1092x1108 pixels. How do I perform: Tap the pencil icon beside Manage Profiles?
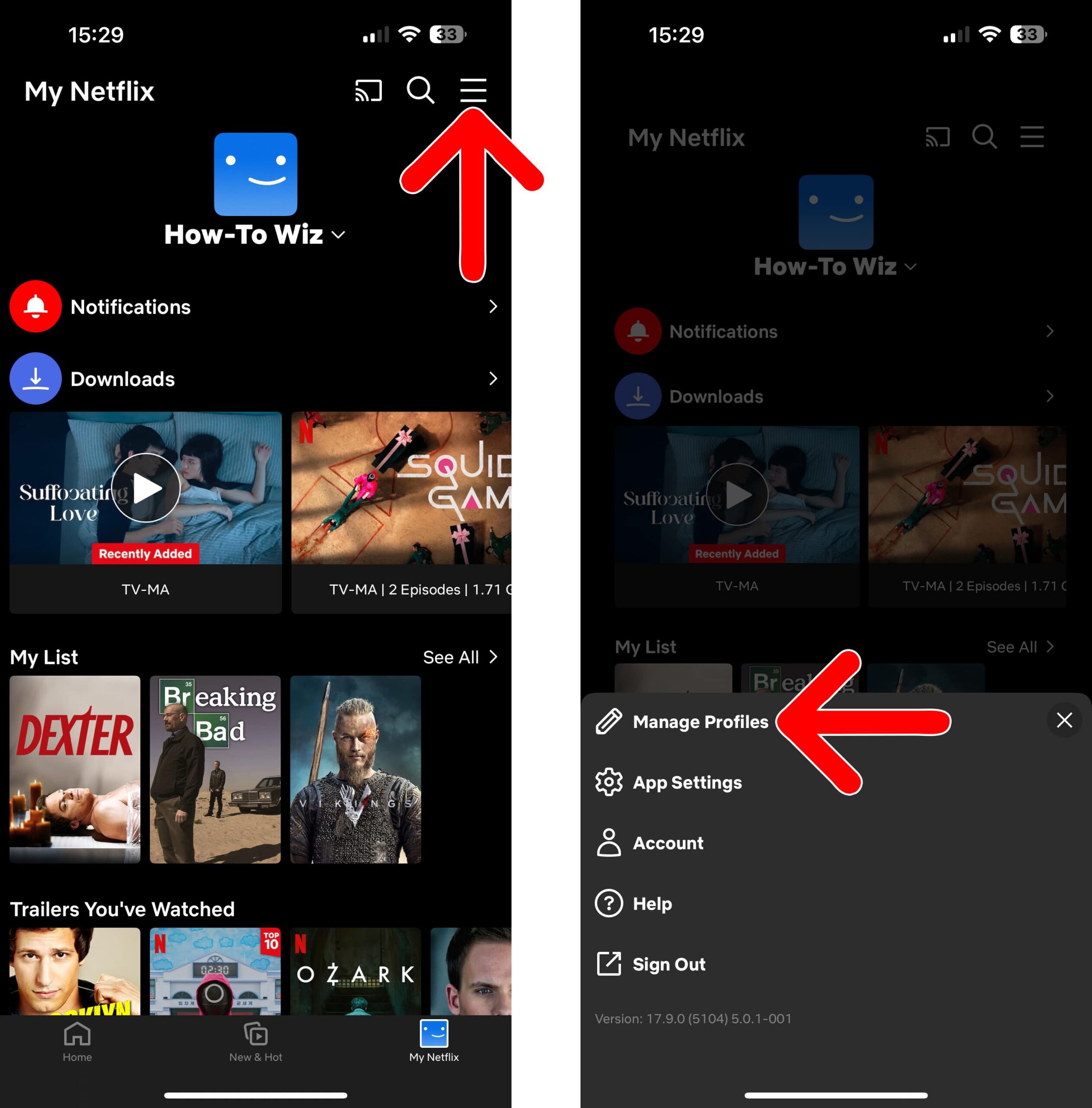[x=608, y=721]
